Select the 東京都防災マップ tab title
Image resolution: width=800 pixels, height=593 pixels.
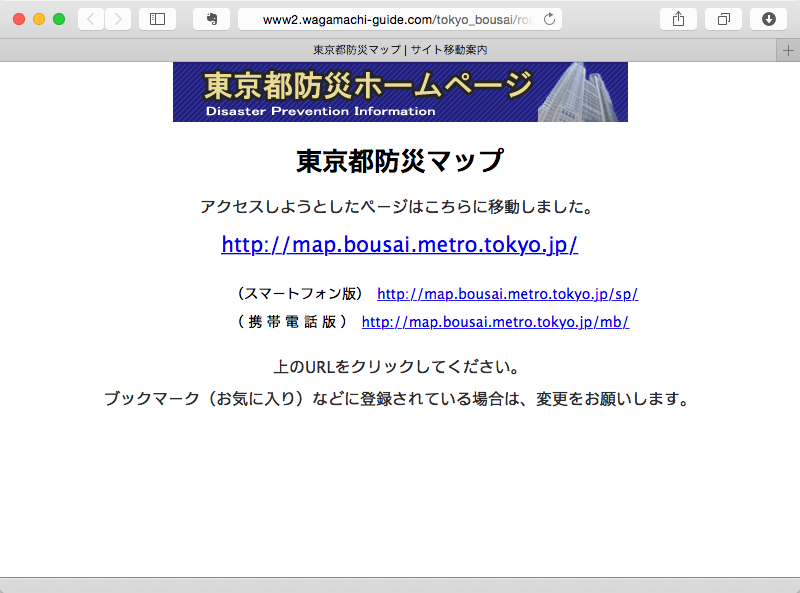pyautogui.click(x=400, y=50)
